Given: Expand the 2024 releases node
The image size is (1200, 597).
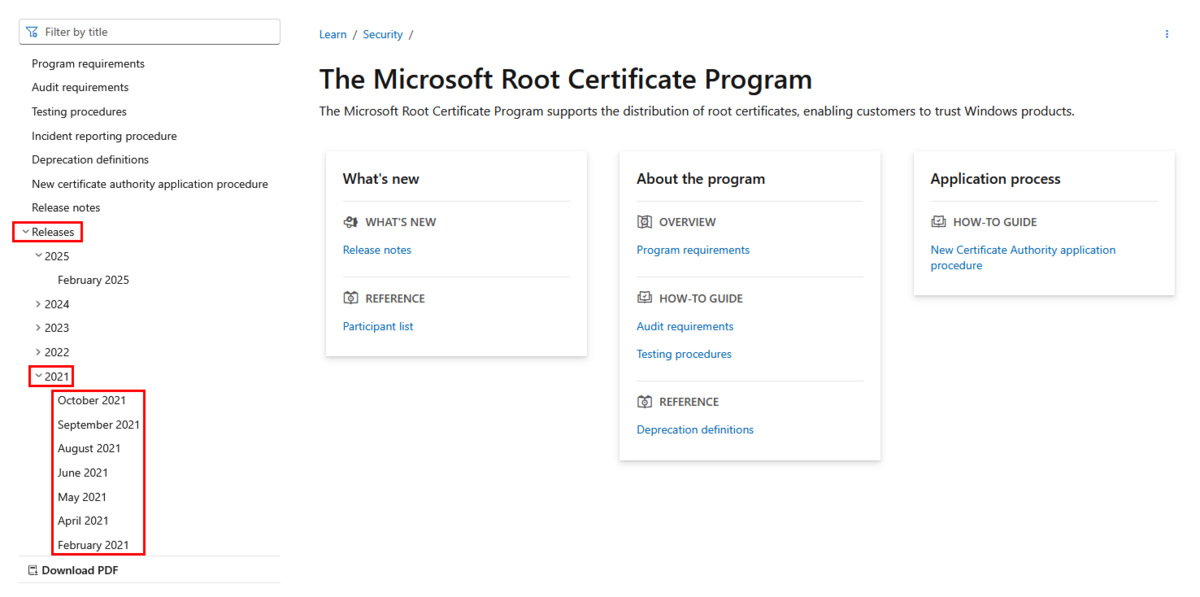Looking at the screenshot, I should click(x=39, y=304).
